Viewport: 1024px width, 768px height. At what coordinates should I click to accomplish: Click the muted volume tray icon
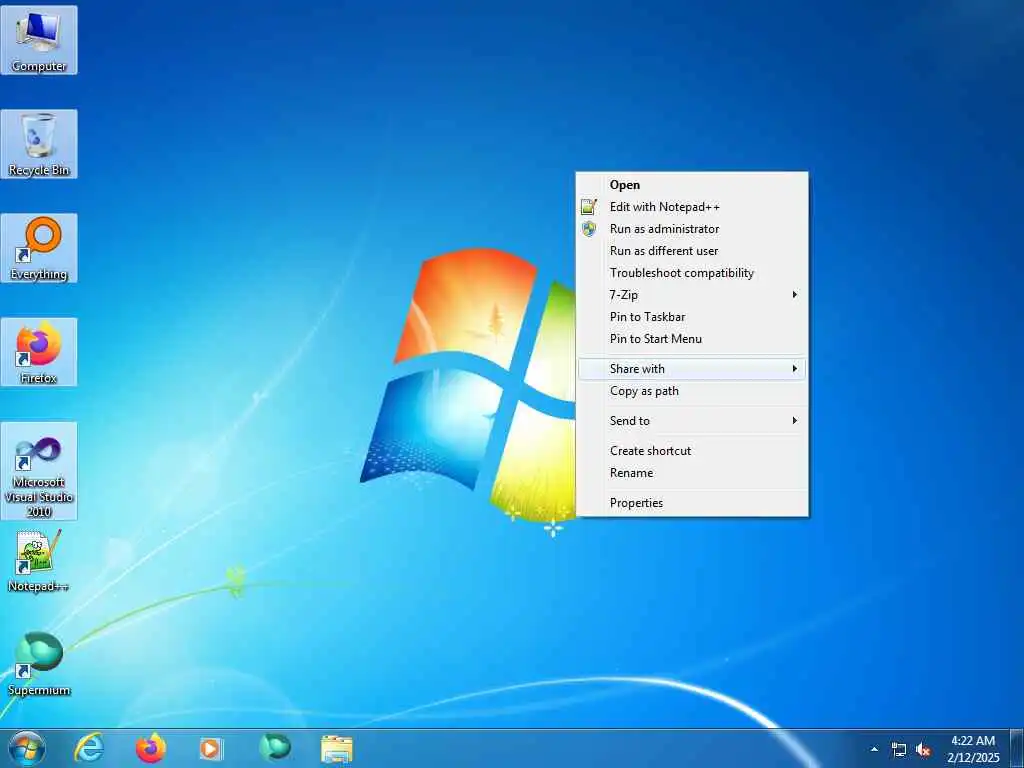[923, 750]
